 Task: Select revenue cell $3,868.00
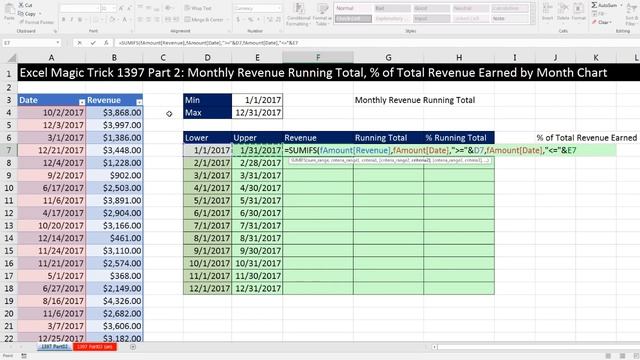click(x=114, y=113)
